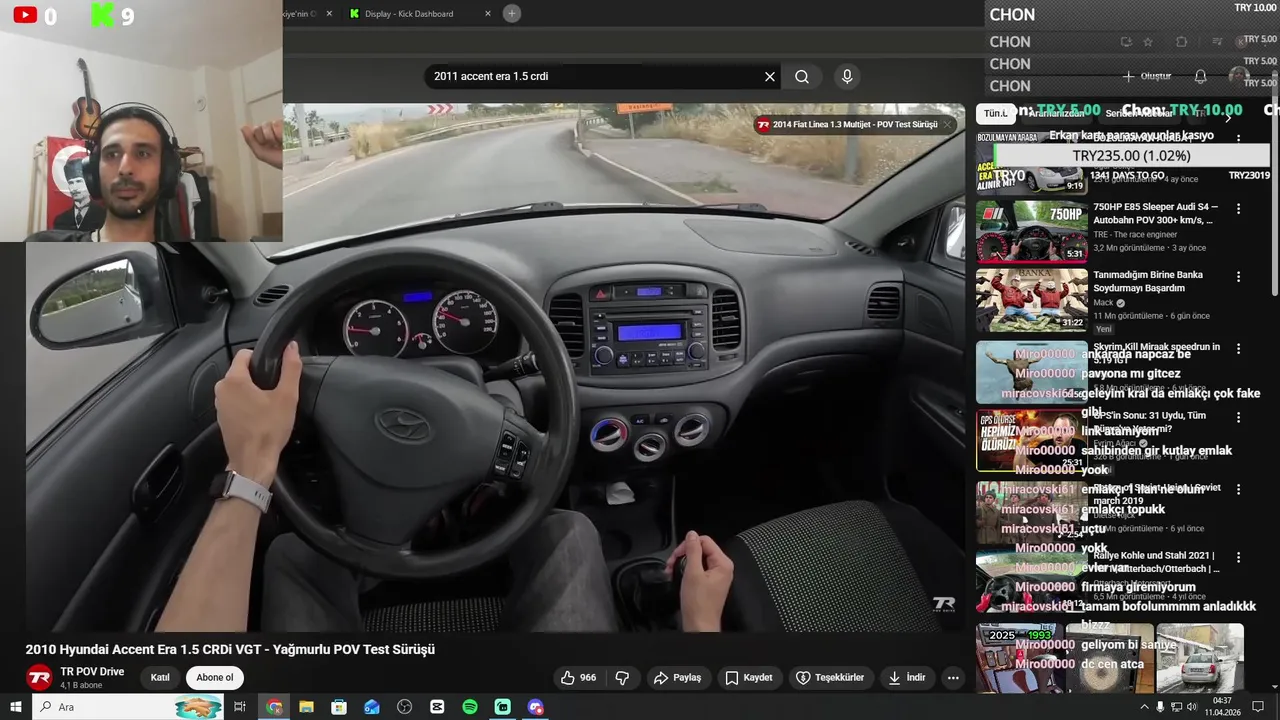Show hidden system tray icons

(x=1144, y=707)
